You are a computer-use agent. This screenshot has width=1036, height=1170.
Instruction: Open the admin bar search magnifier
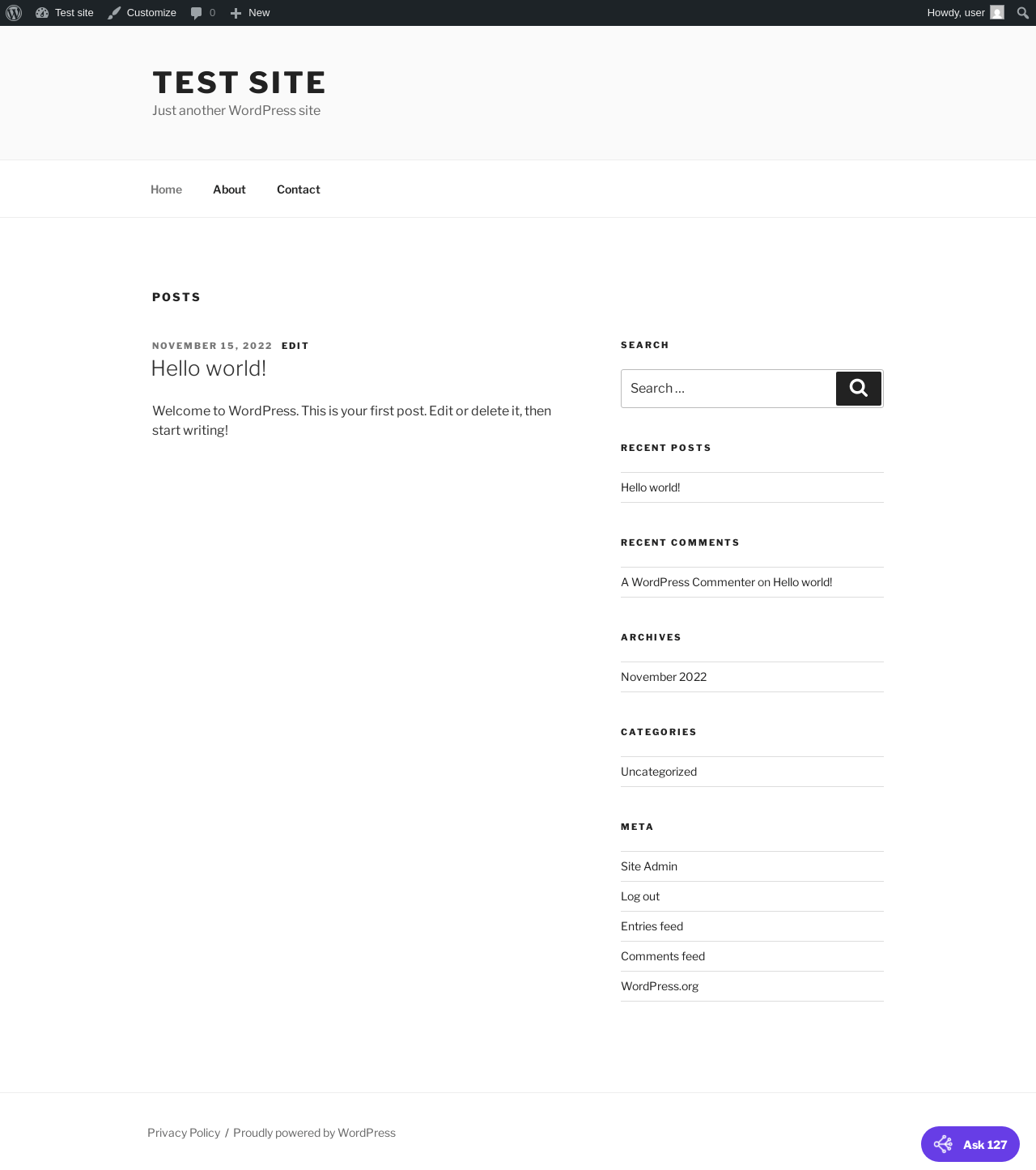tap(1023, 13)
